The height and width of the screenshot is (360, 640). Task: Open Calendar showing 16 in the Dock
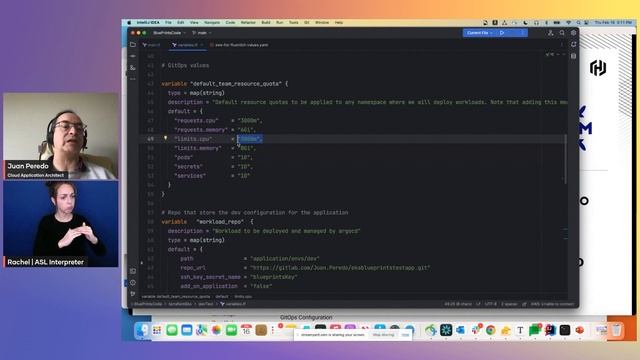[x=246, y=330]
